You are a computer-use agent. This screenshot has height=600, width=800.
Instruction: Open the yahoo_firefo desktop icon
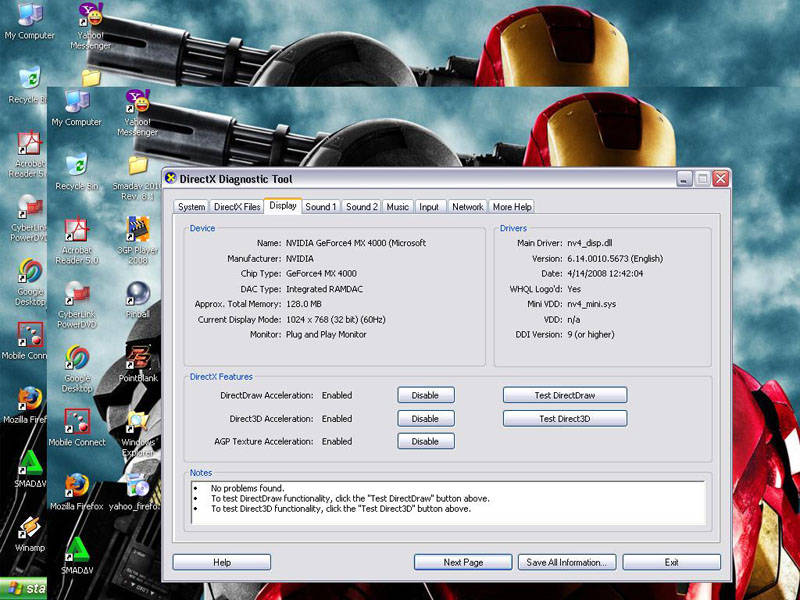tap(135, 492)
